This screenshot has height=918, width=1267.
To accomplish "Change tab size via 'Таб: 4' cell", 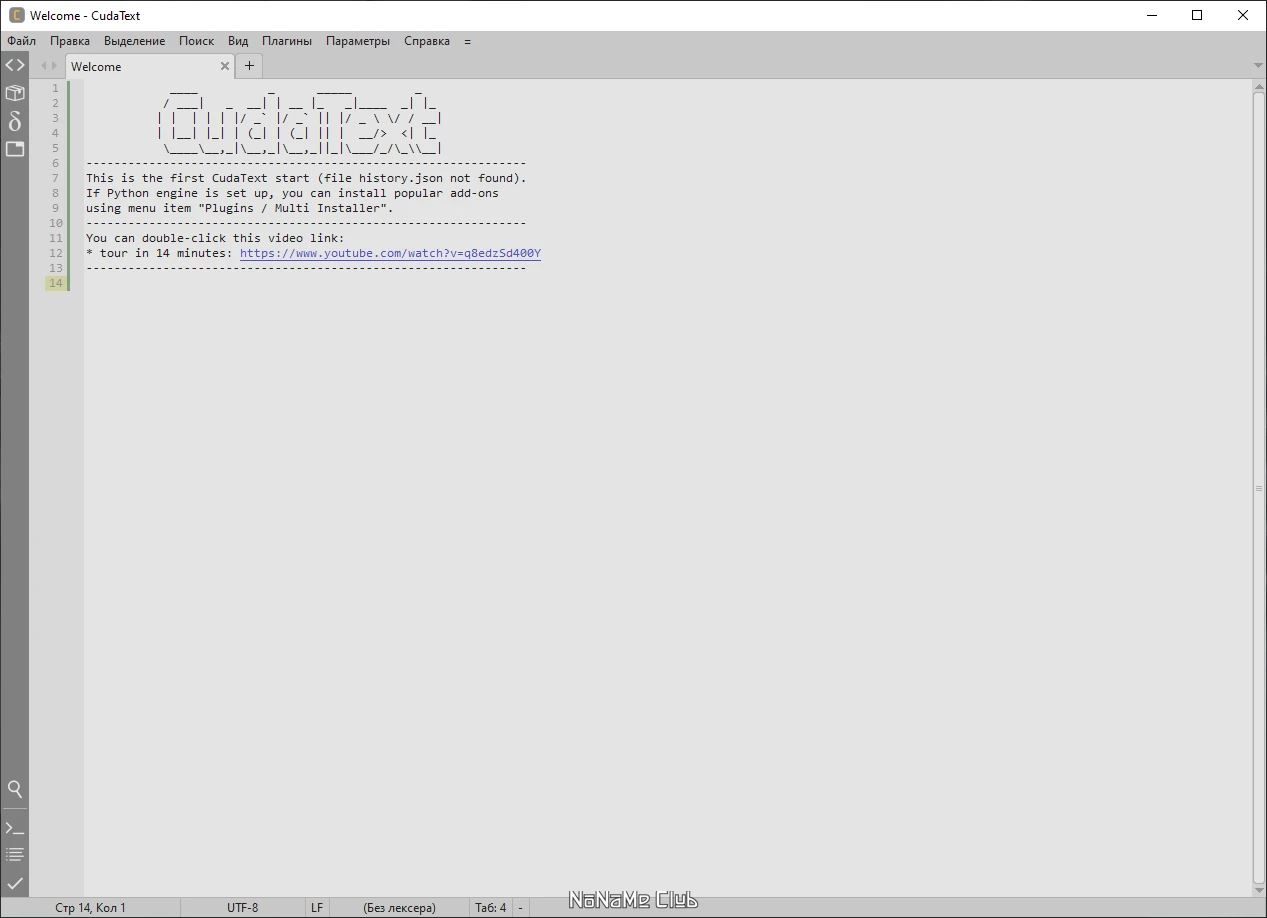I will (490, 908).
